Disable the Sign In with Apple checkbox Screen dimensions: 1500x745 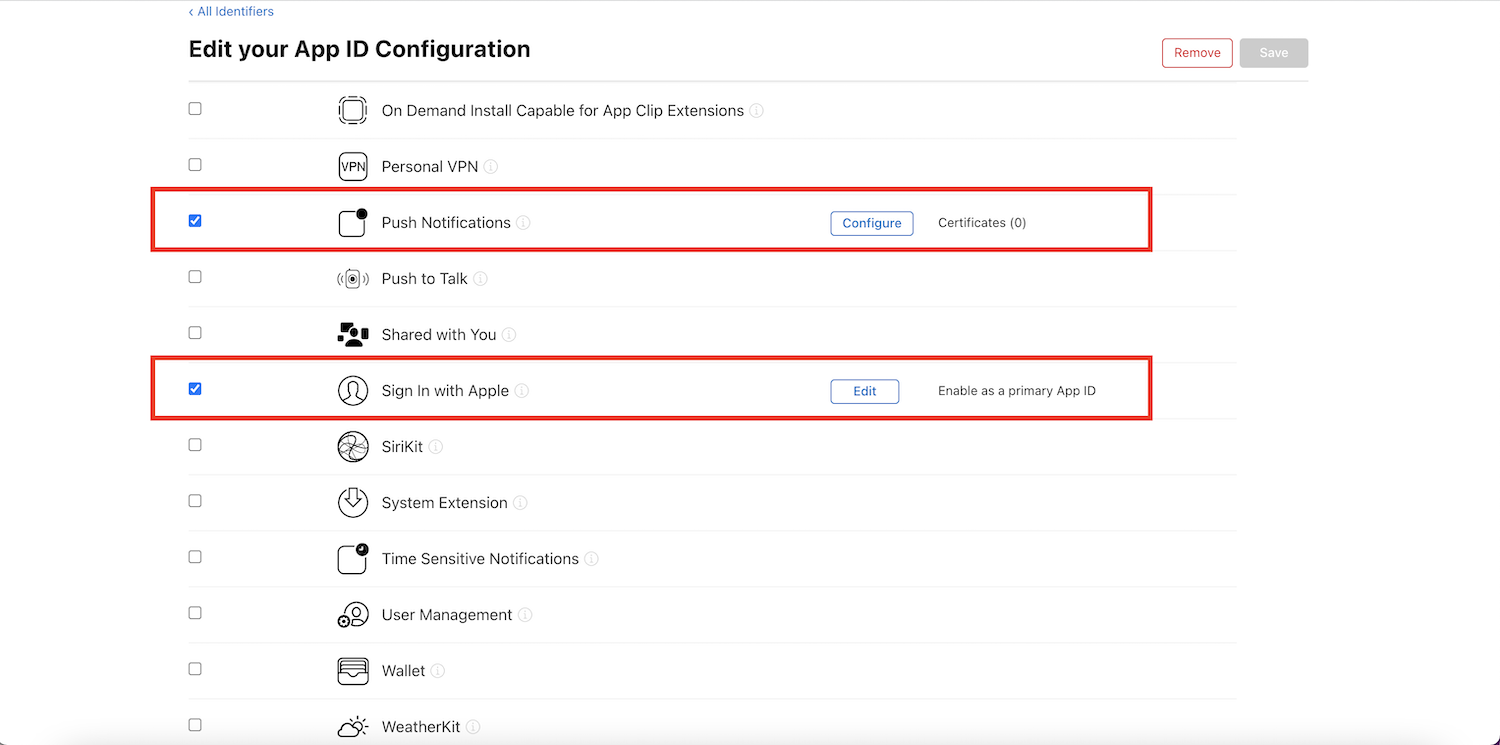tap(195, 389)
